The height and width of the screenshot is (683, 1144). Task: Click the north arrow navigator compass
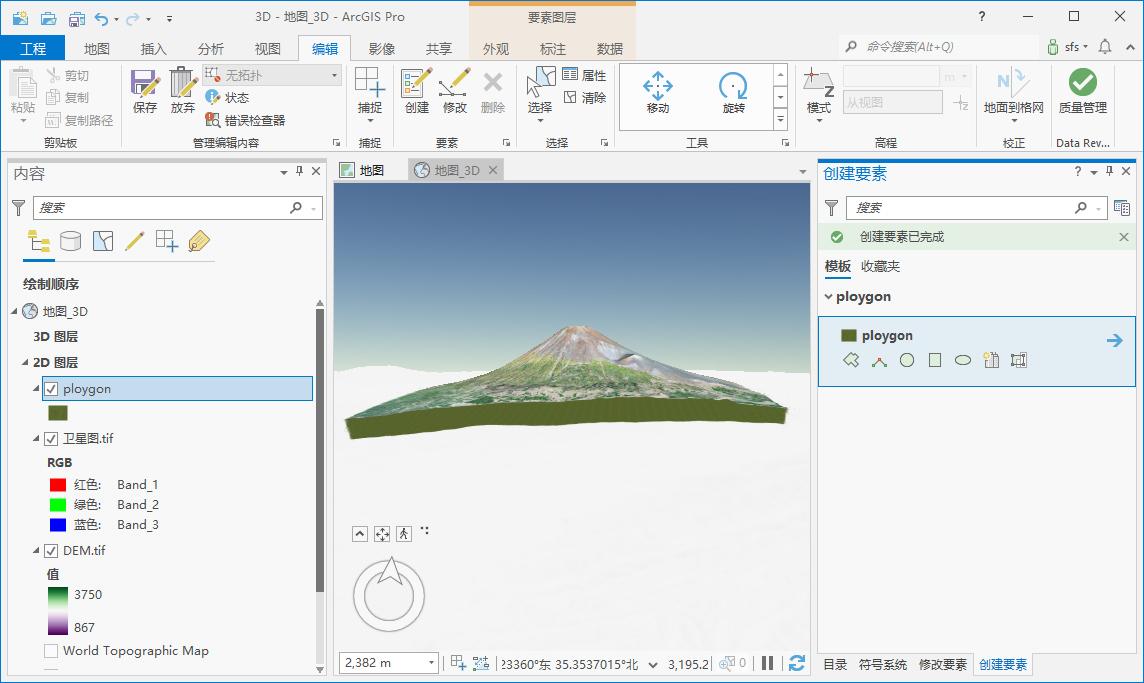pyautogui.click(x=390, y=595)
